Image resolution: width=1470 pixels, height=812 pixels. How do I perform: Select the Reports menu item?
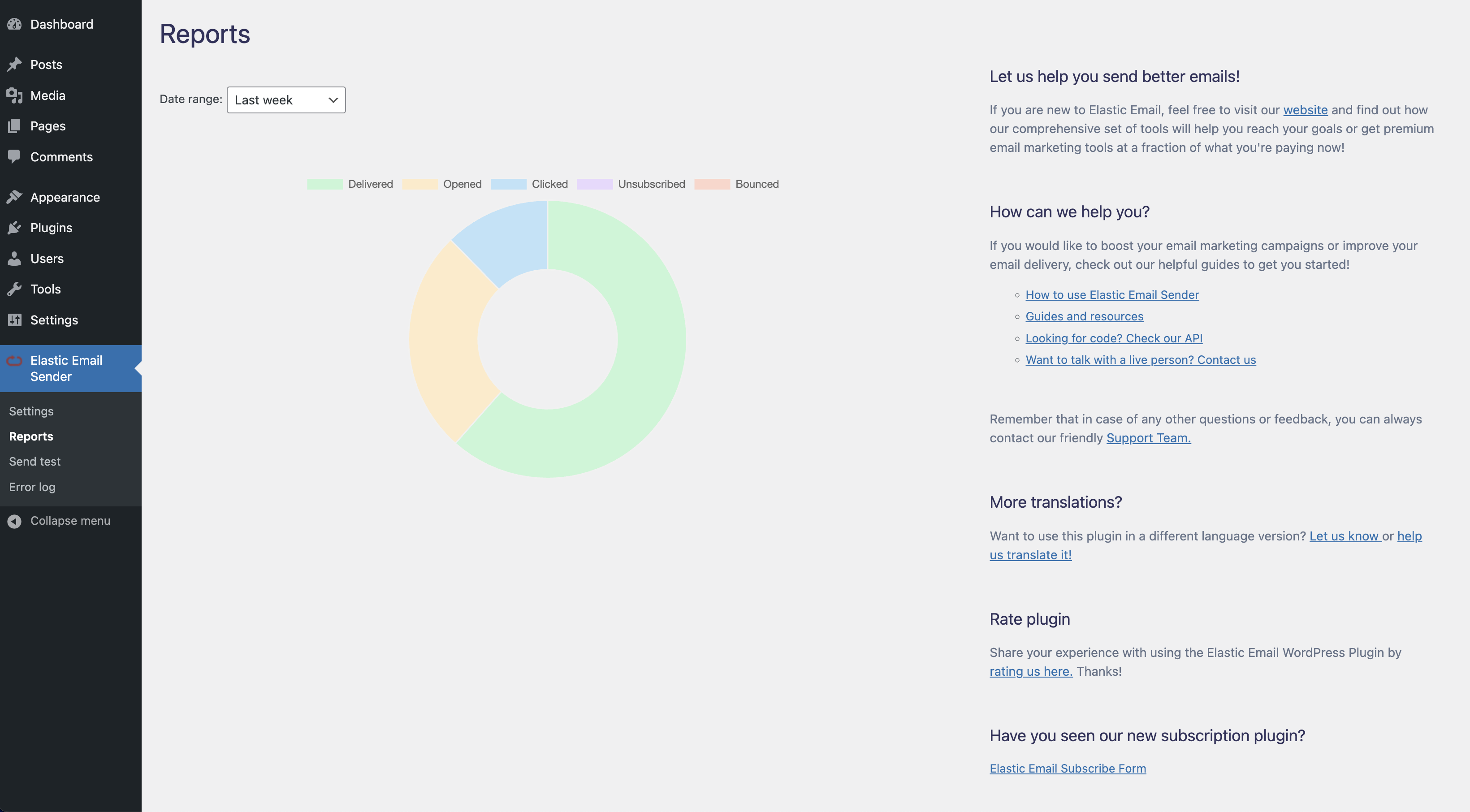pos(30,436)
